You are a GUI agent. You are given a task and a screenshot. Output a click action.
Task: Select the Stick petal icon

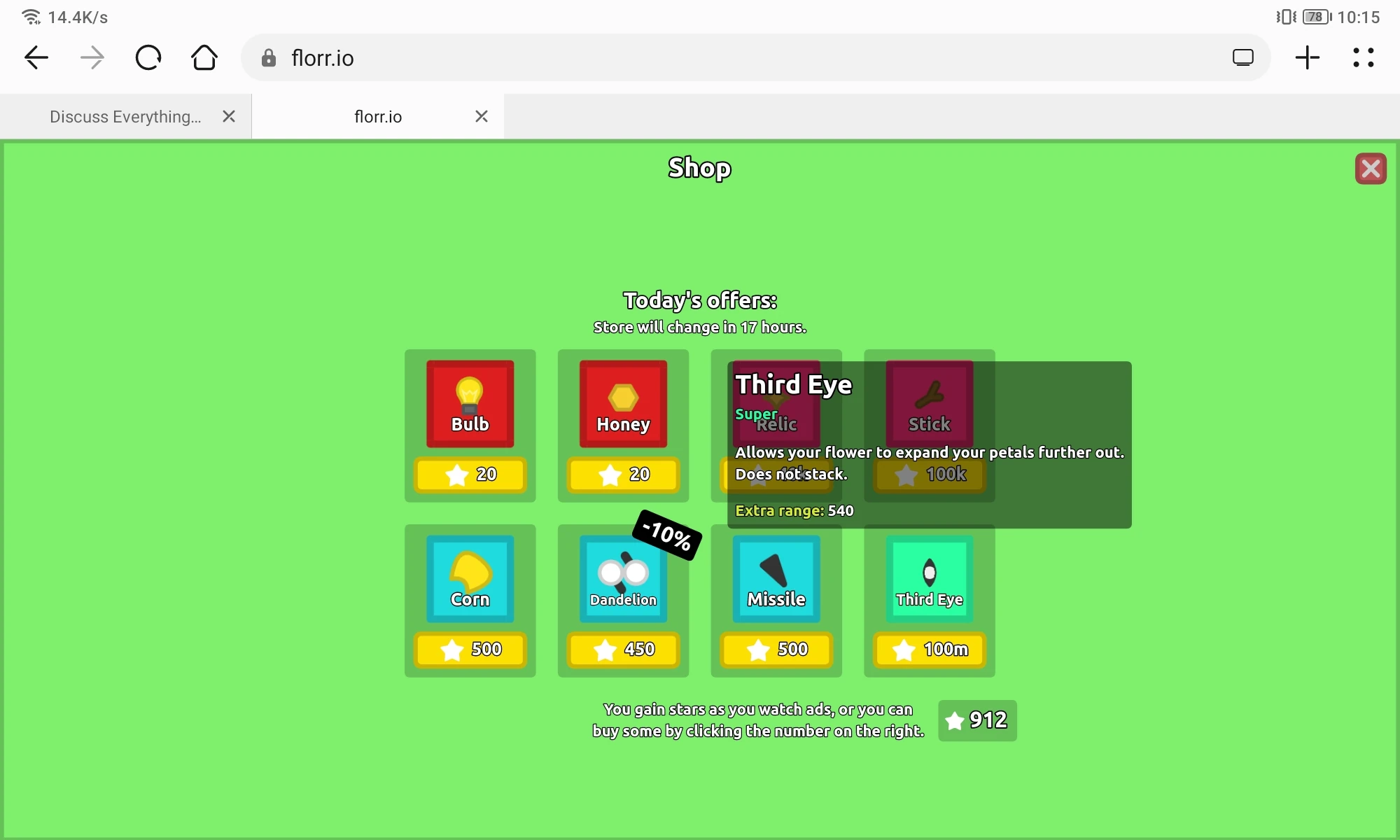(929, 403)
